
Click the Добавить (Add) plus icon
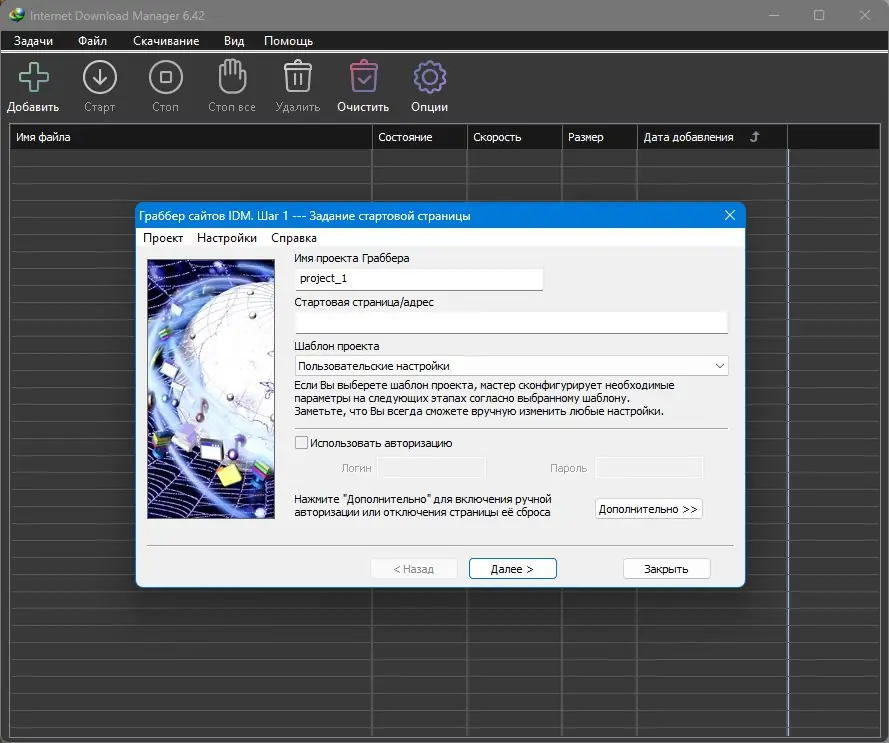point(33,77)
